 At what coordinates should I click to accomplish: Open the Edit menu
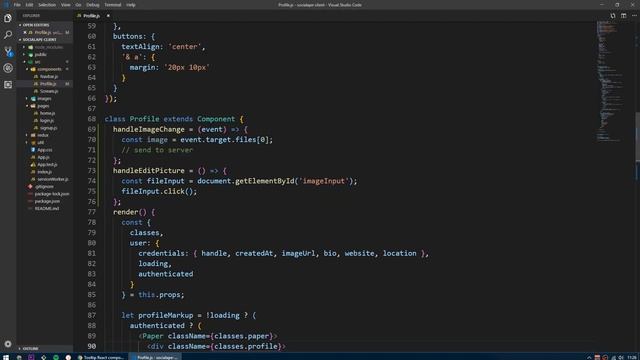(29, 5)
